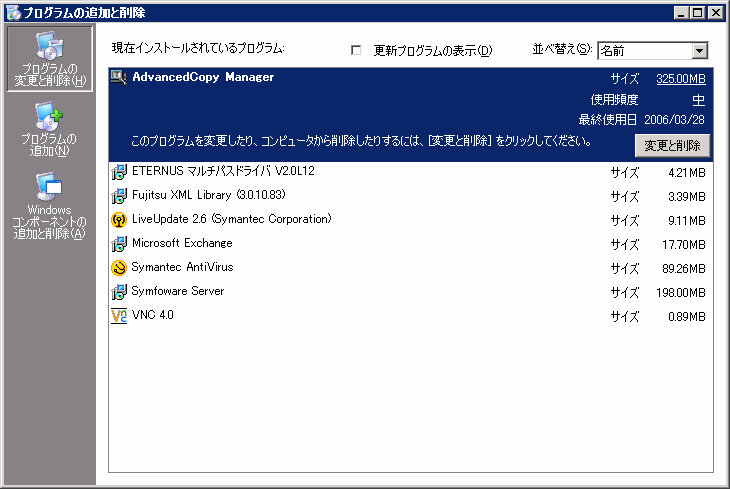Click the 2006/03/28 last used date

pyautogui.click(x=674, y=120)
